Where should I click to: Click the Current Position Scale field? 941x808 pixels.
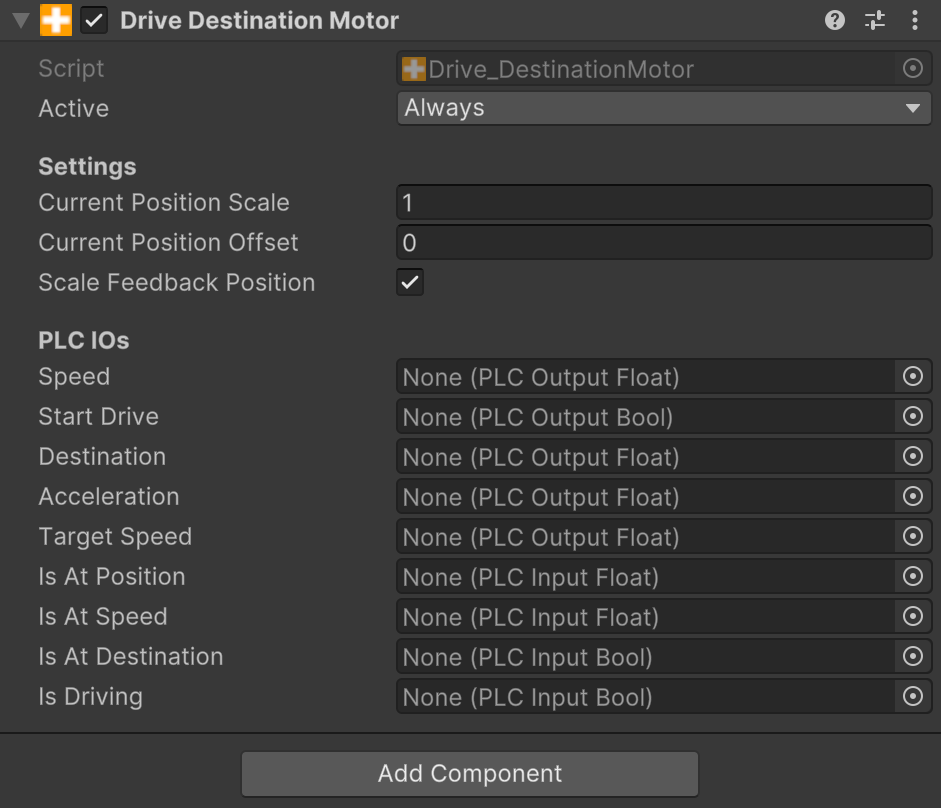click(664, 203)
